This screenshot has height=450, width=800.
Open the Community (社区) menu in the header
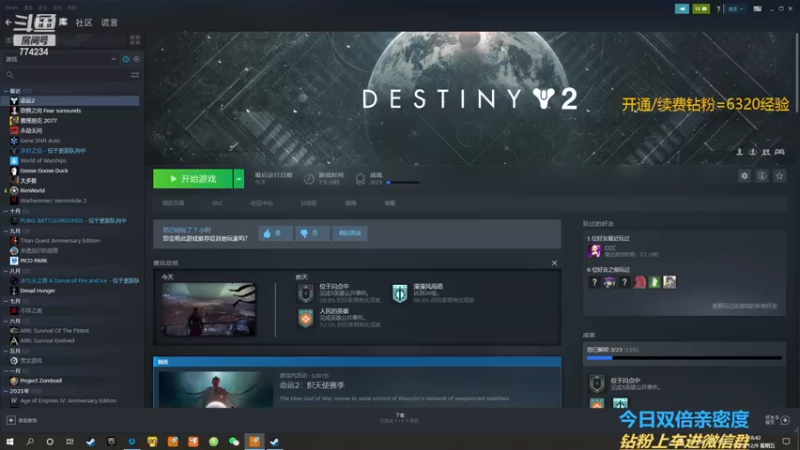[x=84, y=22]
